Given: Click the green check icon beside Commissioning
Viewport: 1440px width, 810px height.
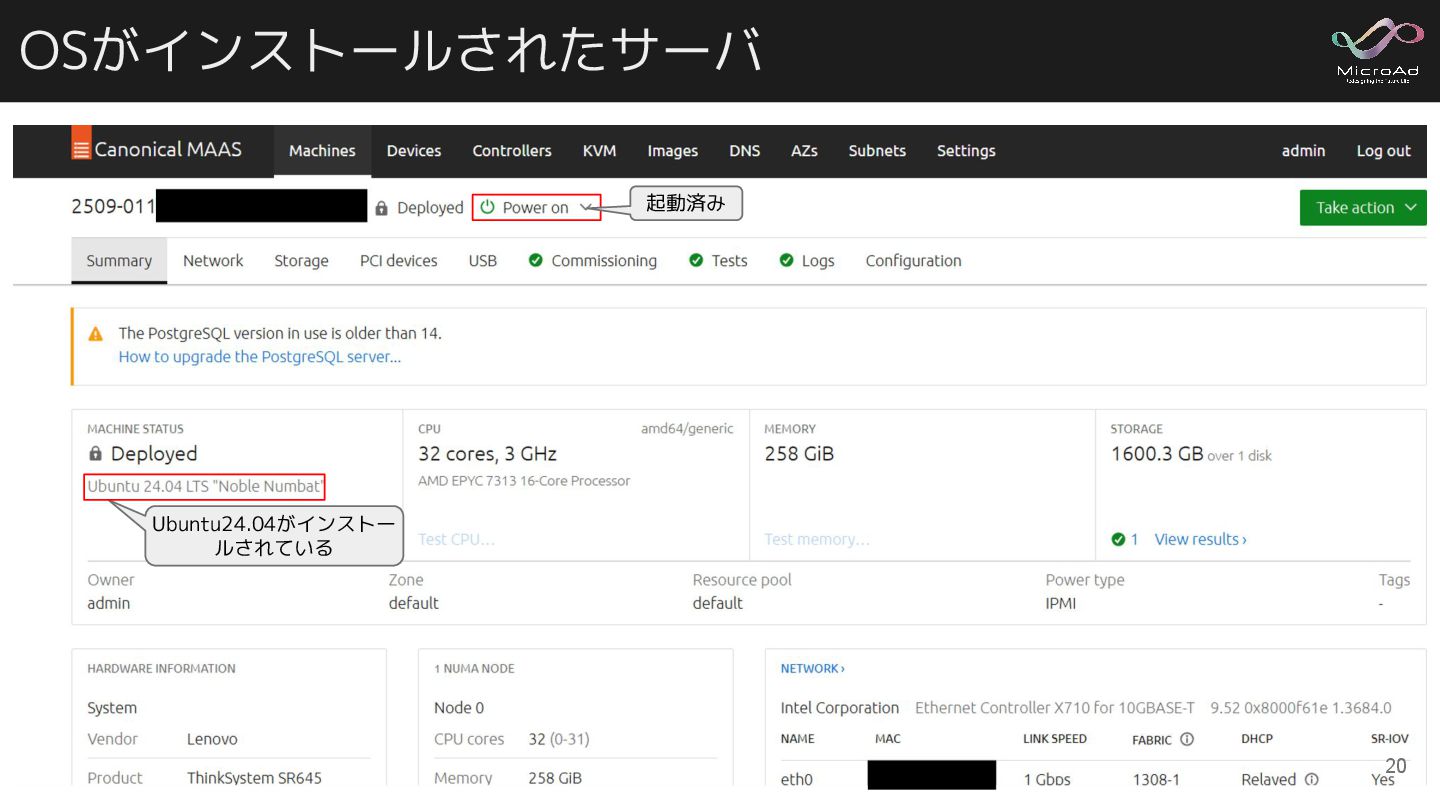Looking at the screenshot, I should coord(535,261).
